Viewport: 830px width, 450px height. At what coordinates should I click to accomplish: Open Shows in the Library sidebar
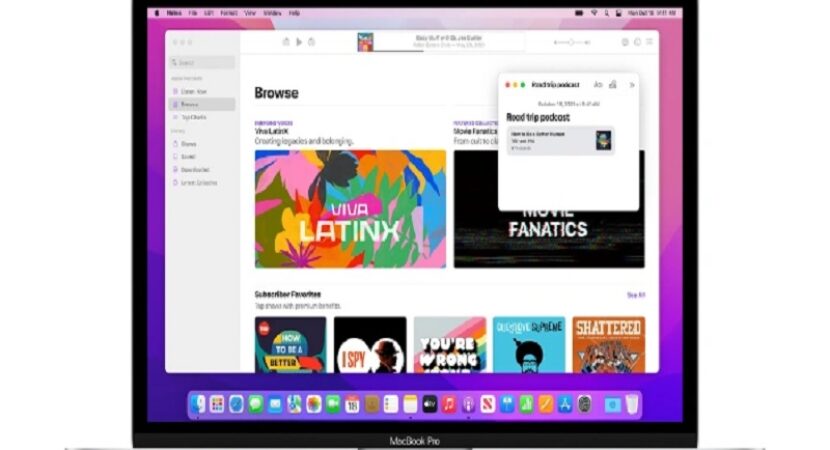click(x=202, y=143)
